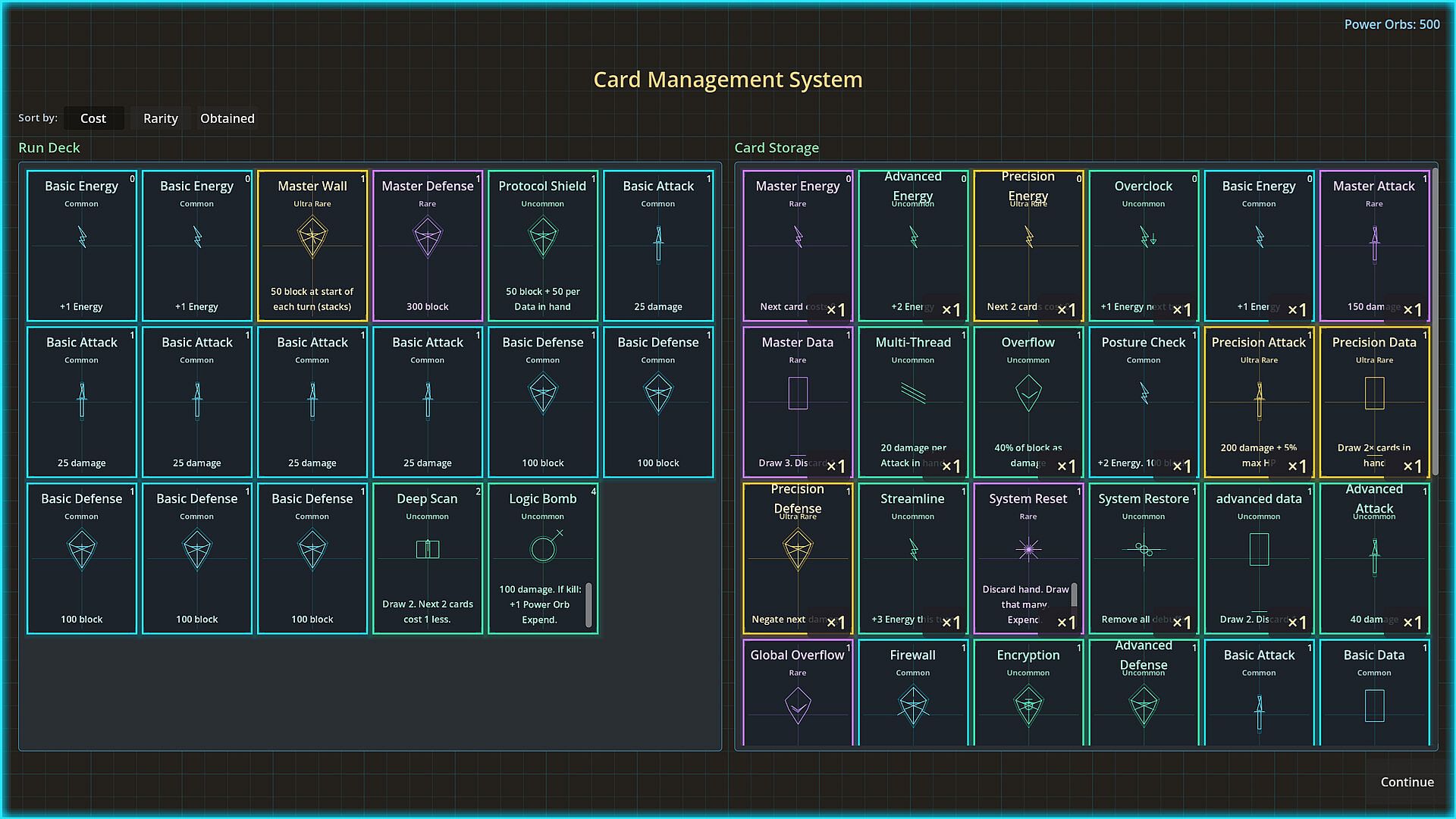
Task: Click the Precision Attack sword icon
Action: point(1259,399)
